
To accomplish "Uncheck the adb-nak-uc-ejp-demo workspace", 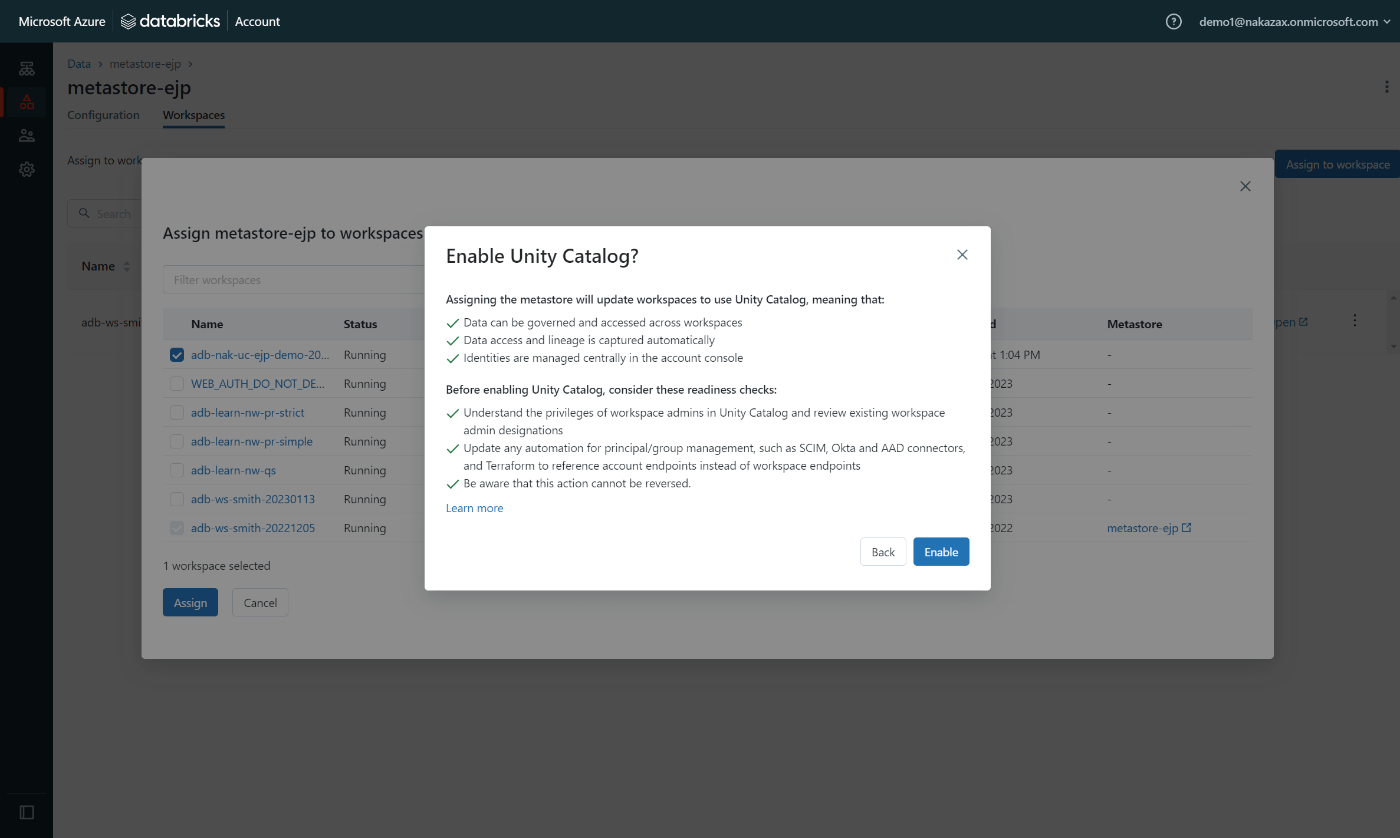I will (x=177, y=354).
